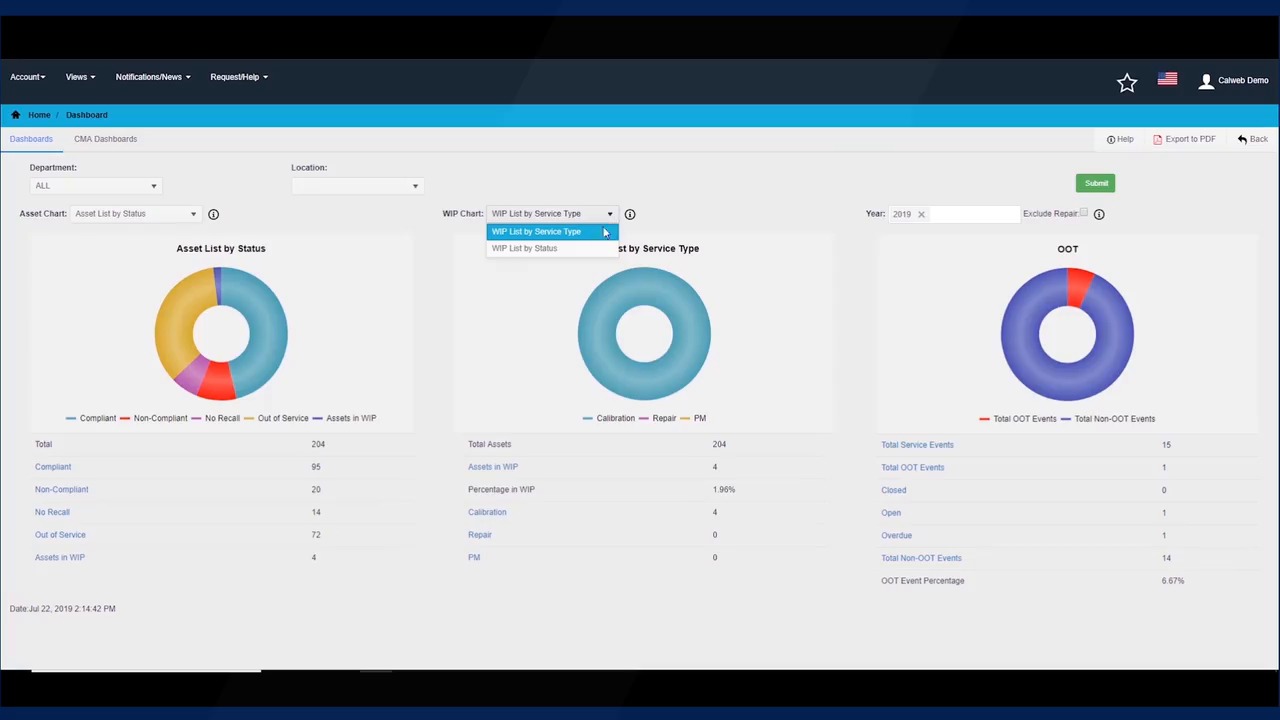Viewport: 1280px width, 720px height.
Task: Click info icon next to Asset Chart
Action: tap(213, 214)
